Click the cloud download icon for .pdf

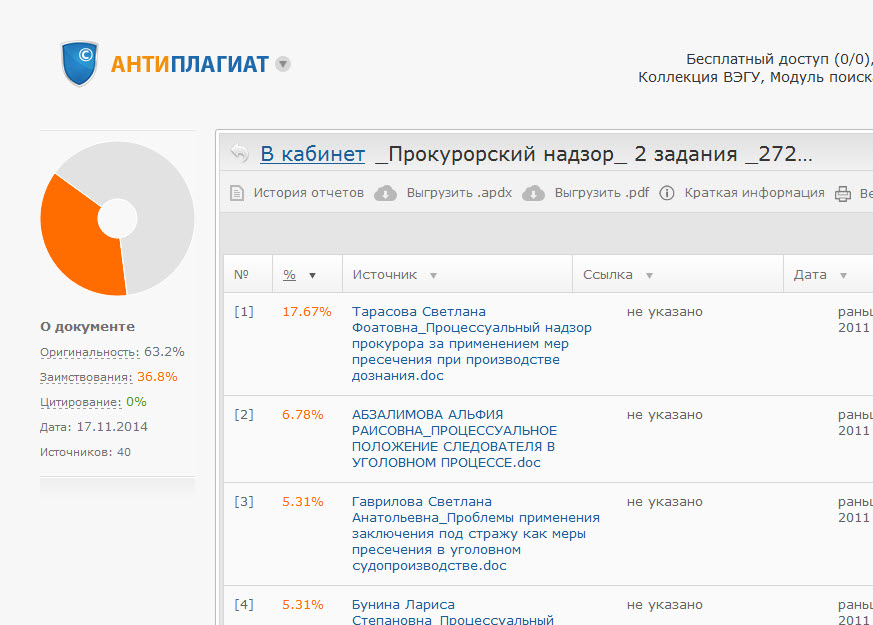point(533,193)
